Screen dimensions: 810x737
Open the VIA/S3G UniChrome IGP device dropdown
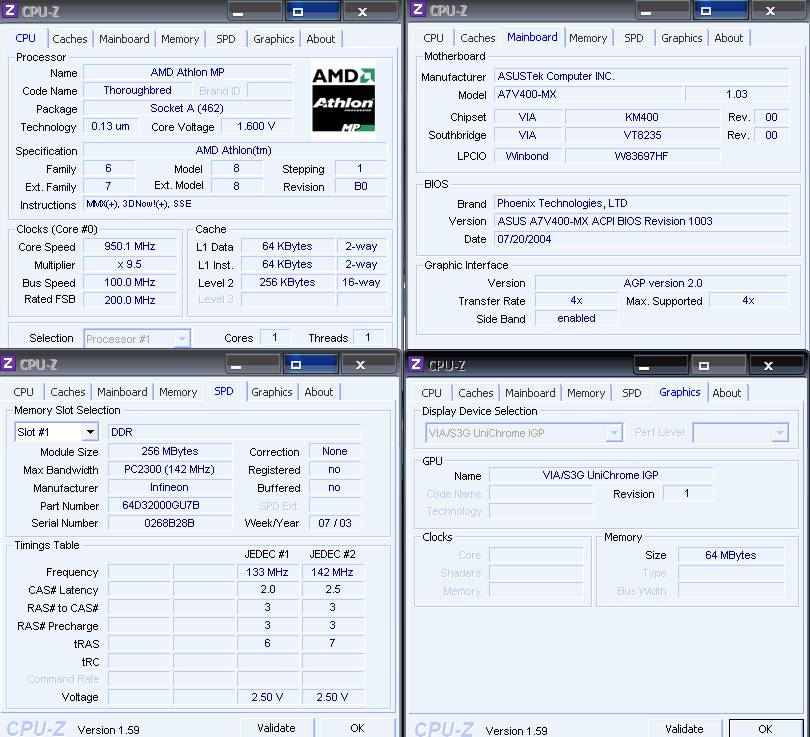[x=614, y=433]
